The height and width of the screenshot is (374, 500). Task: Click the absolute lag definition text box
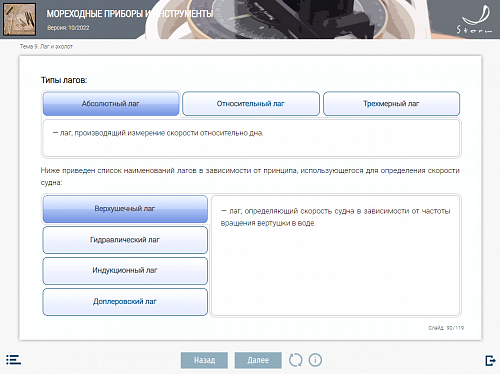pyautogui.click(x=251, y=138)
